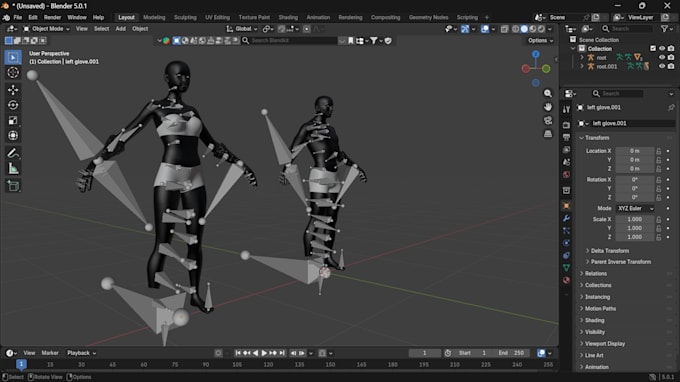Click the current frame marker 1
Viewport: 680px width, 382px height.
point(21,364)
